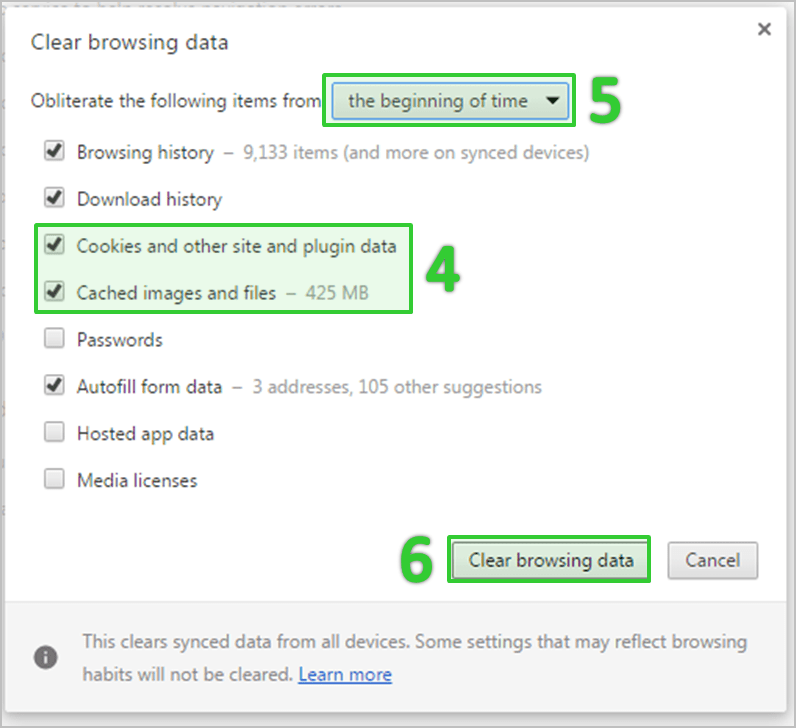The height and width of the screenshot is (728, 796).
Task: Uncheck the Browsing history checkbox
Action: coord(54,152)
